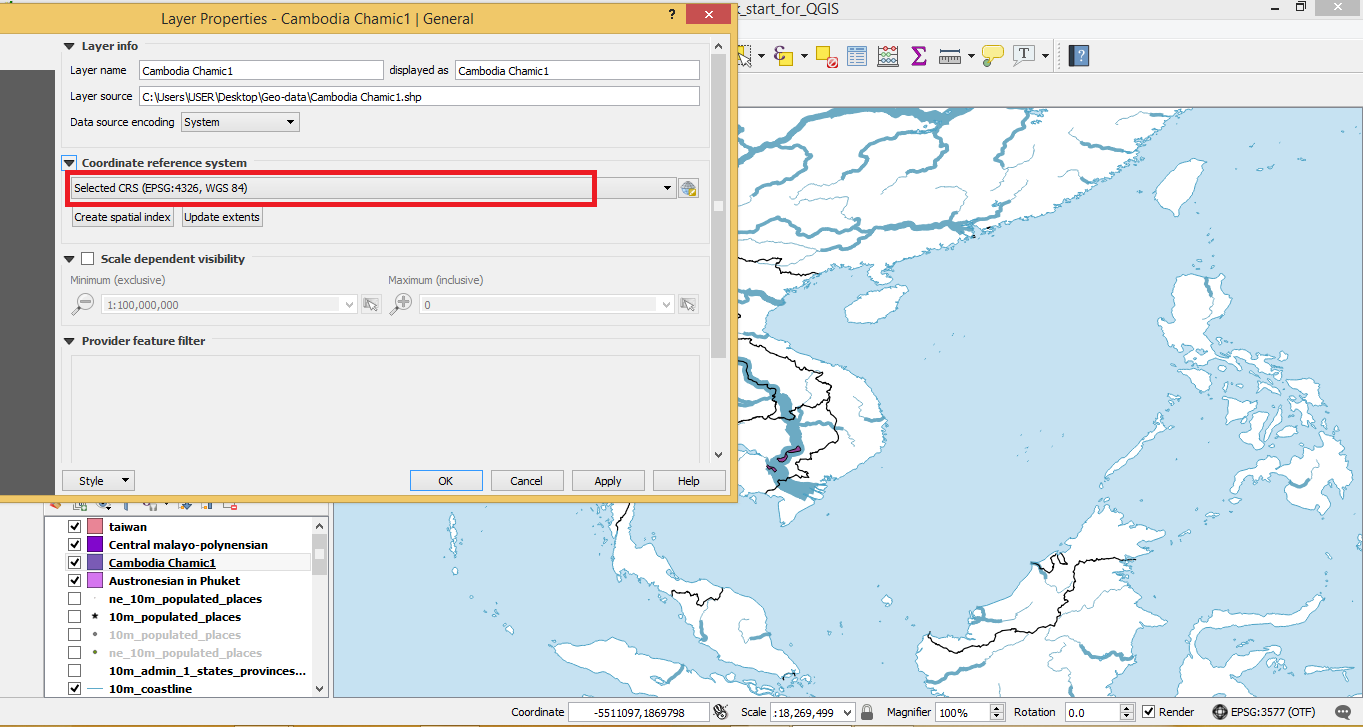Click Cancel in Layer Properties
Viewport: 1363px width, 727px height.
pos(527,481)
